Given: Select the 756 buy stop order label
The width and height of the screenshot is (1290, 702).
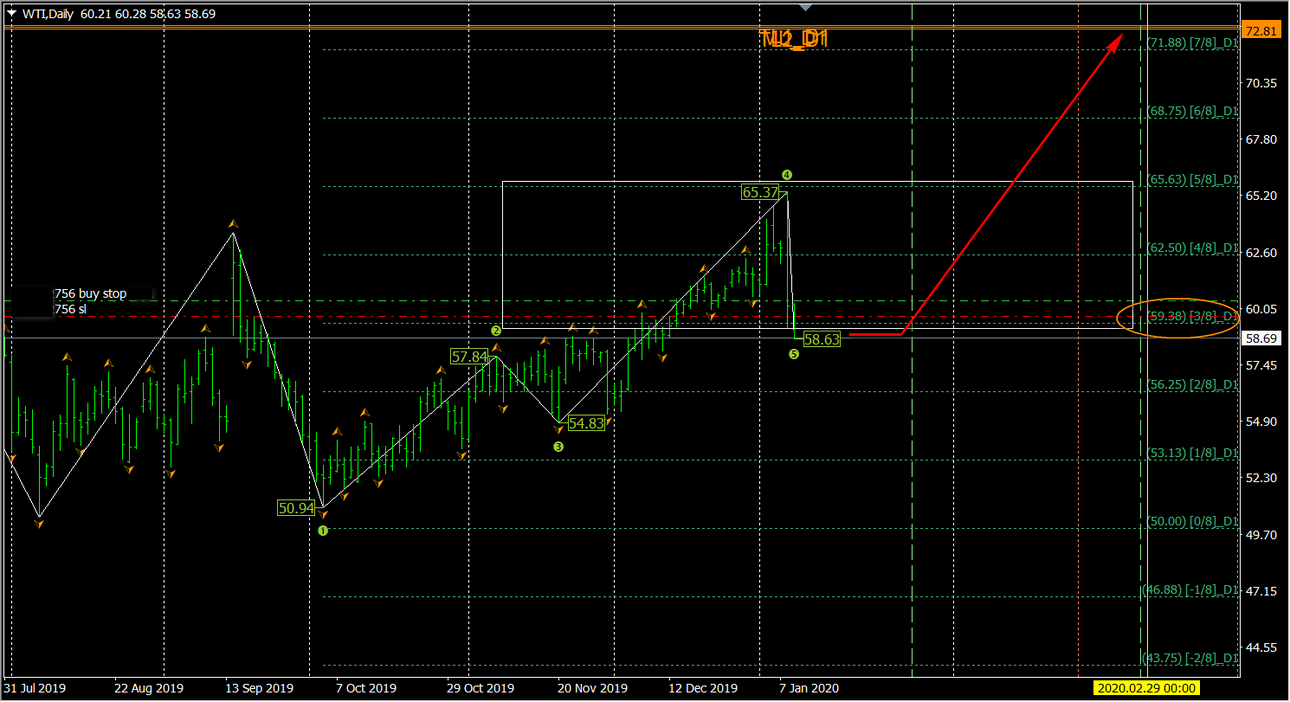Looking at the screenshot, I should [91, 294].
